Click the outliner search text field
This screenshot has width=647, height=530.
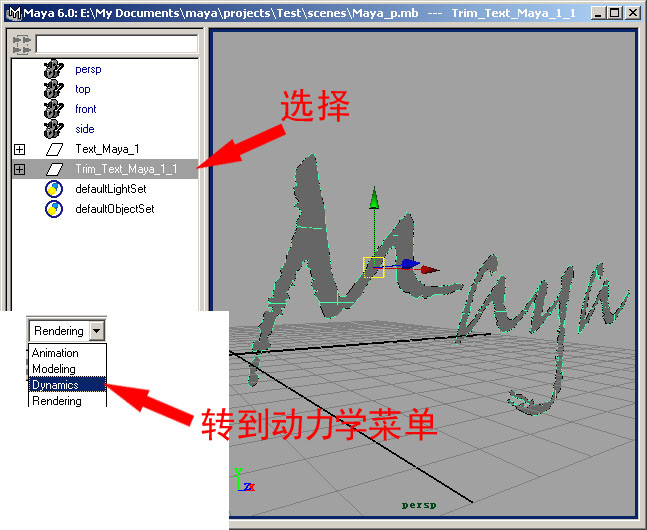point(117,44)
